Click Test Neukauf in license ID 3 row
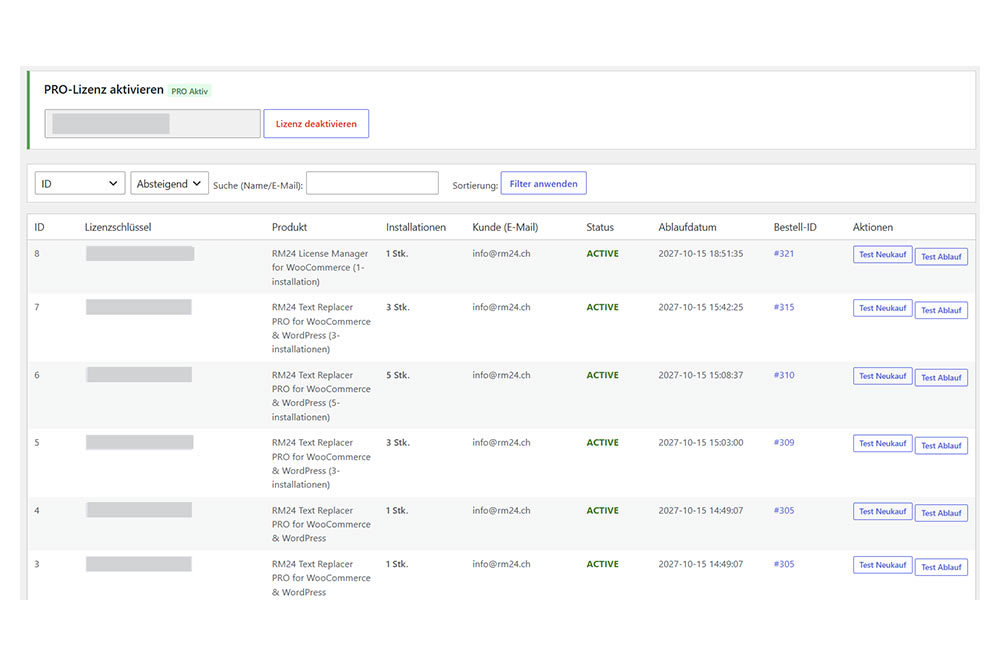Viewport: 1000px width, 666px height. pos(883,565)
